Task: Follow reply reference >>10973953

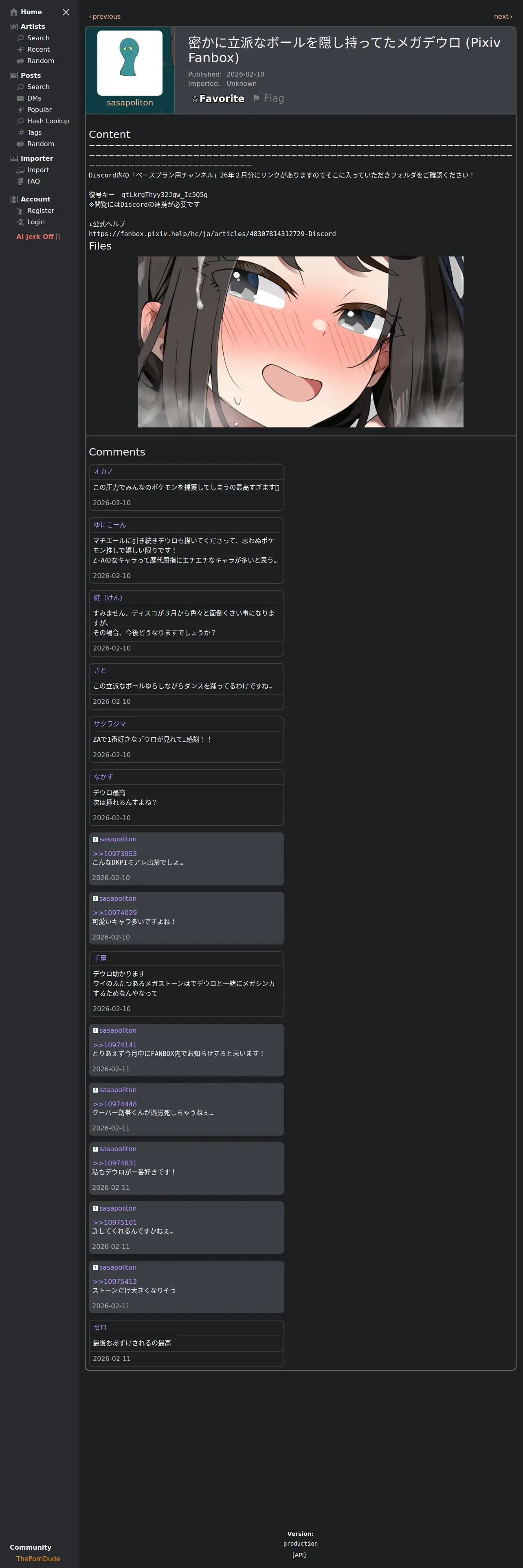Action: (x=114, y=854)
